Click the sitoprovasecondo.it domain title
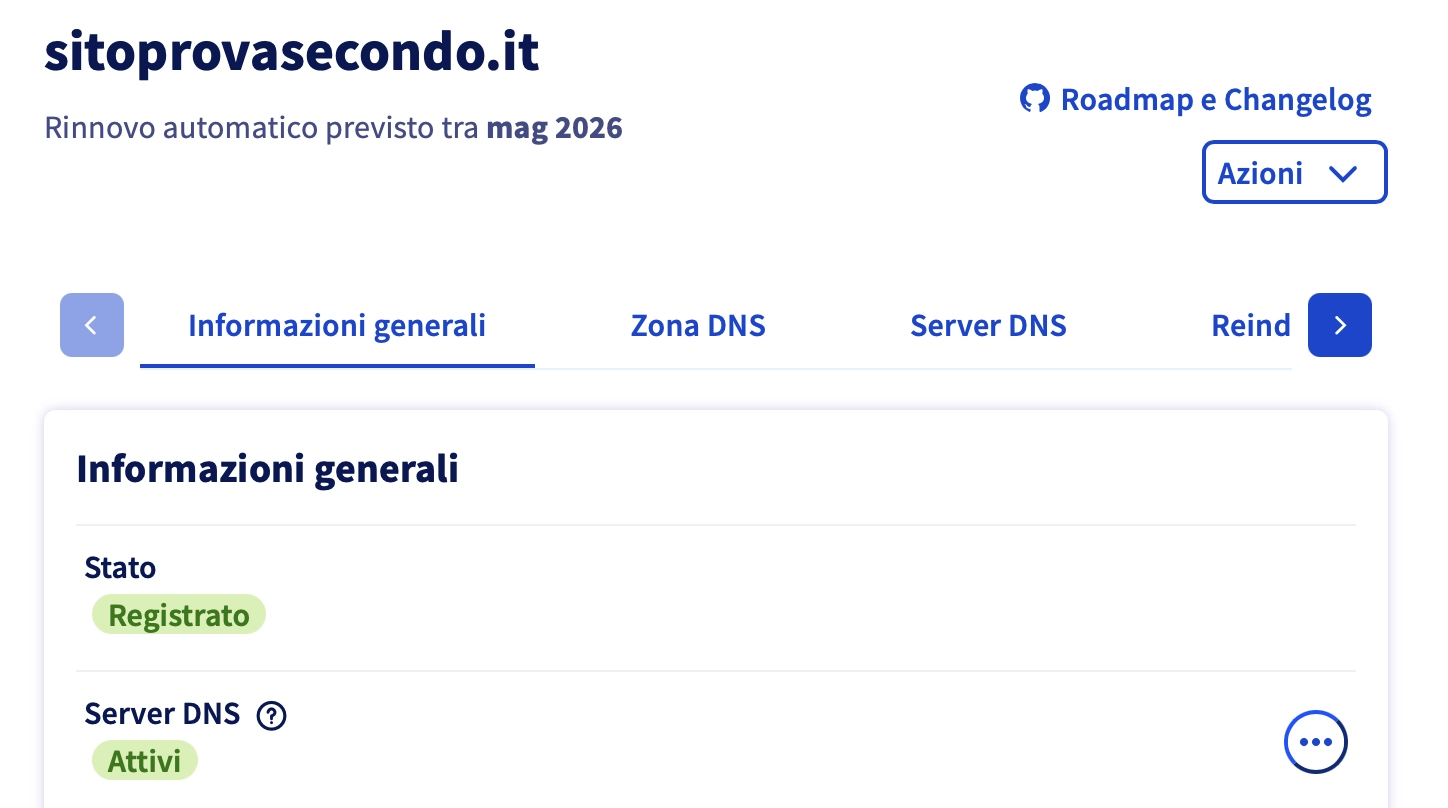The width and height of the screenshot is (1448, 808). (x=292, y=54)
